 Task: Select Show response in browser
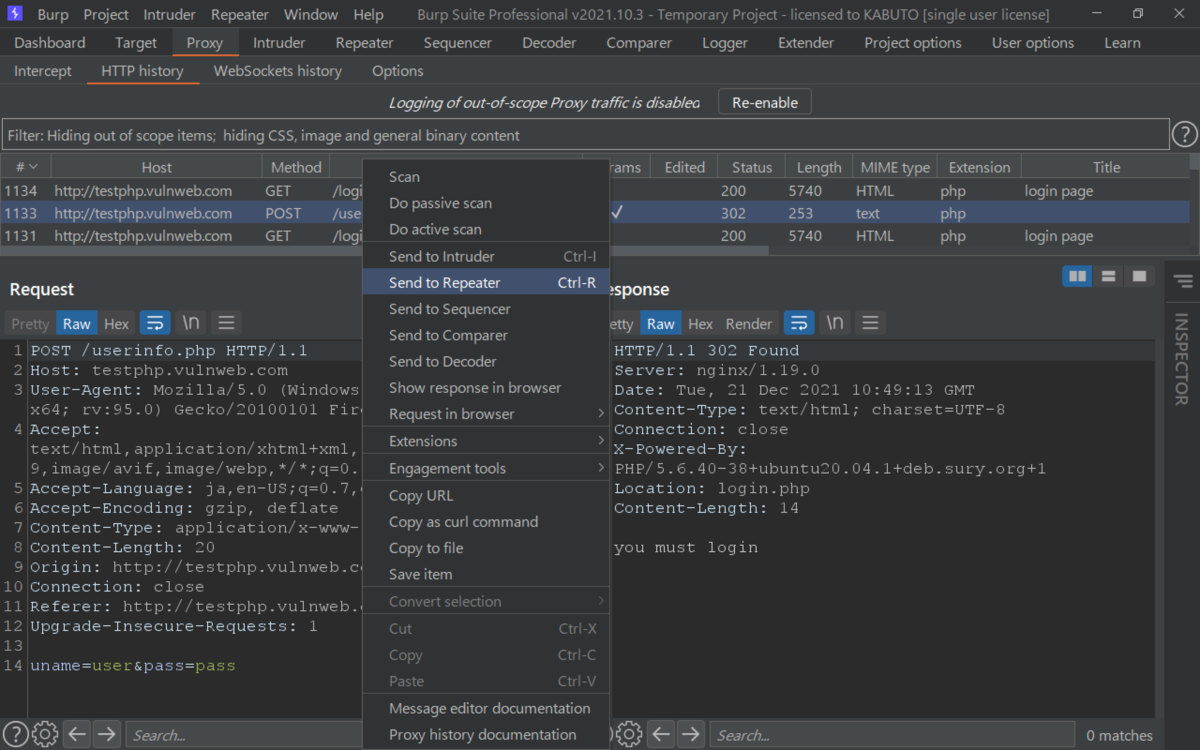point(486,387)
